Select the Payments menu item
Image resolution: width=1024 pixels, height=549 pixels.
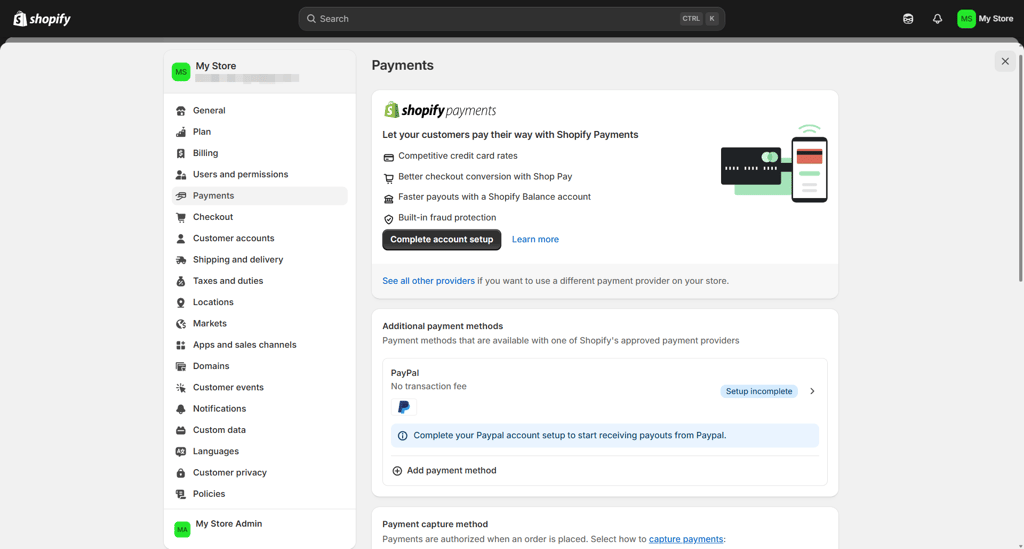[x=259, y=196]
